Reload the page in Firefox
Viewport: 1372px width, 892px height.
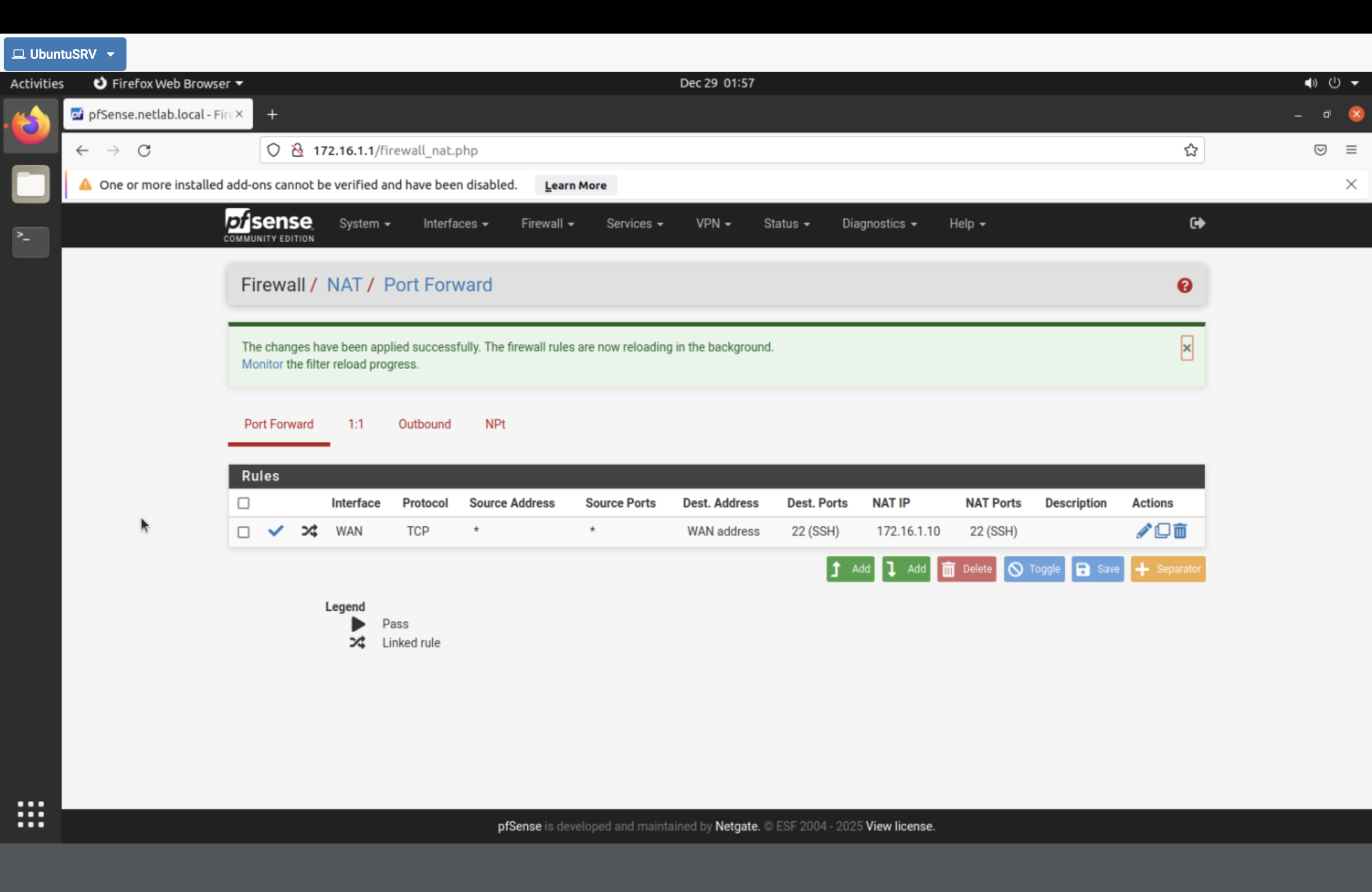[144, 151]
